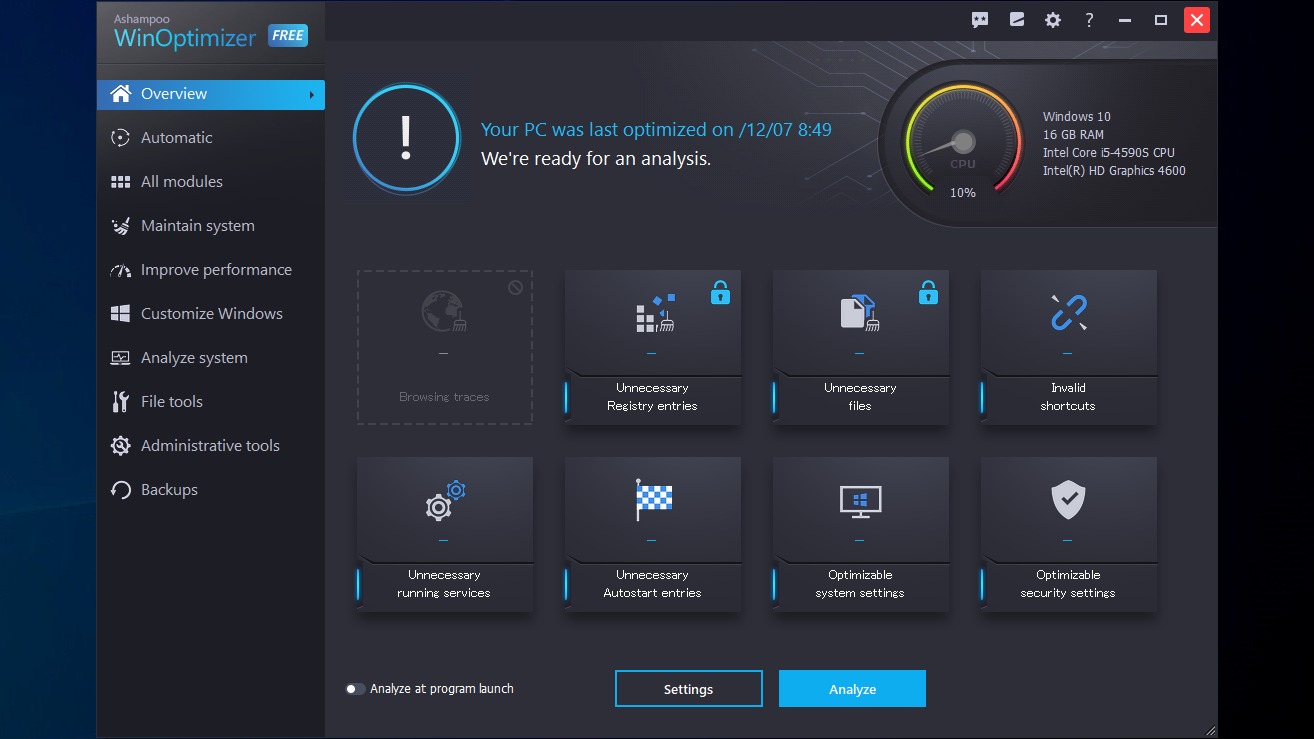Open Backups label in sidebar

pos(169,490)
